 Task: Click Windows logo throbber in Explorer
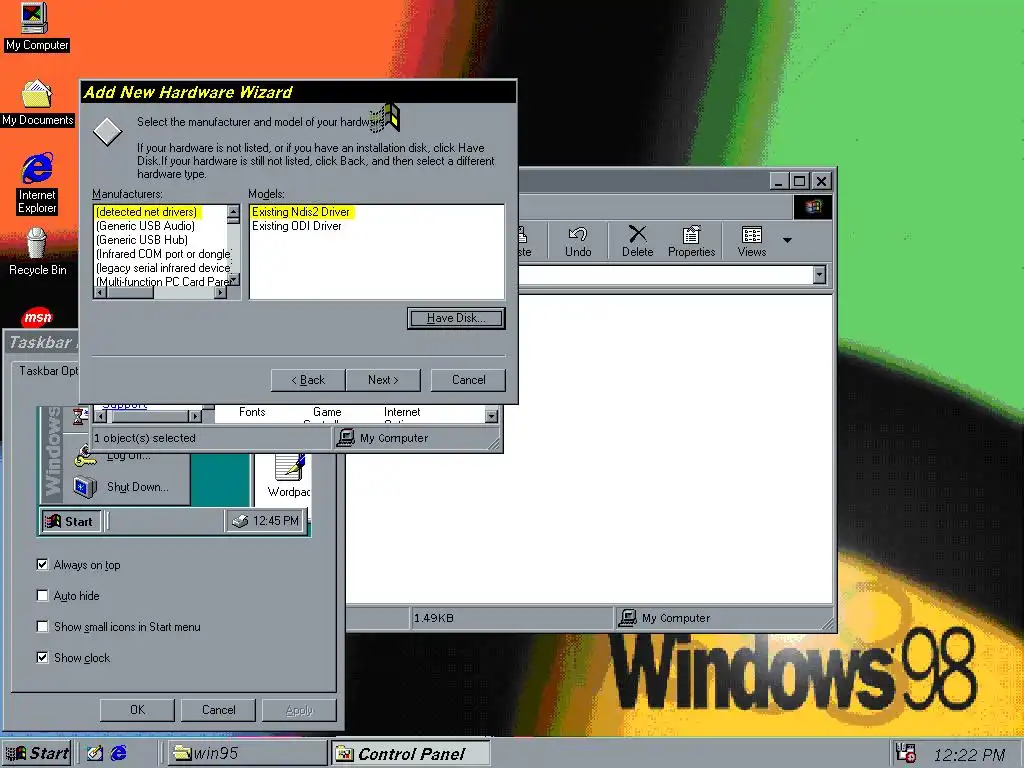pyautogui.click(x=813, y=207)
